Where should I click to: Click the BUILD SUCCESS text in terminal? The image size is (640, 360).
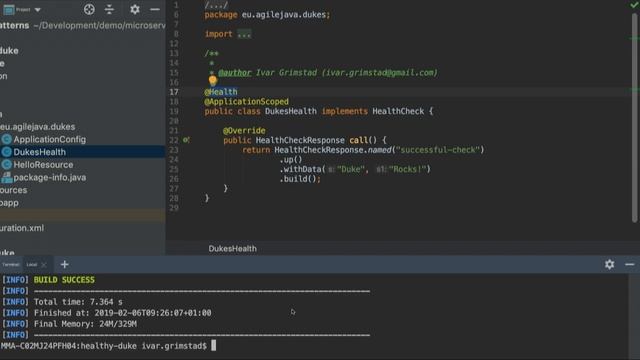point(64,280)
